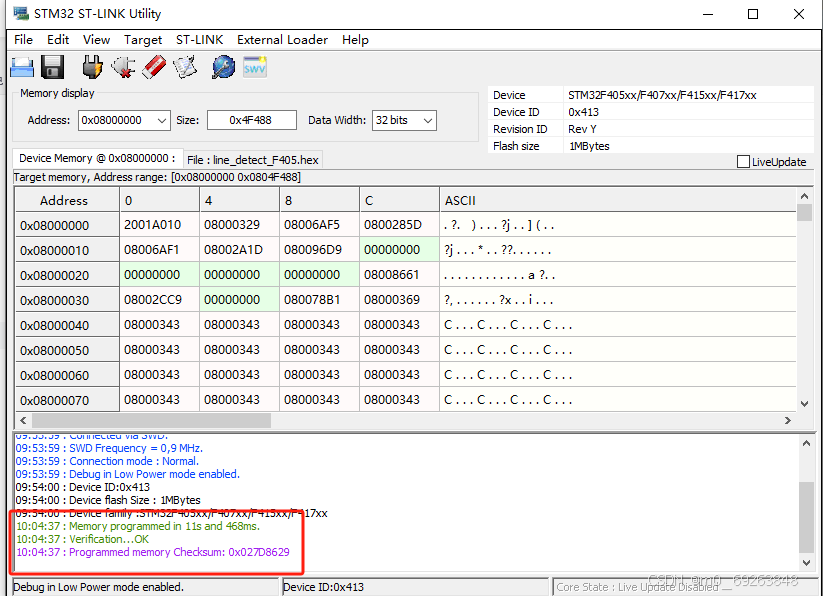Click the Program verify toolbar icon
Screen dimensions: 823x596
[185, 67]
